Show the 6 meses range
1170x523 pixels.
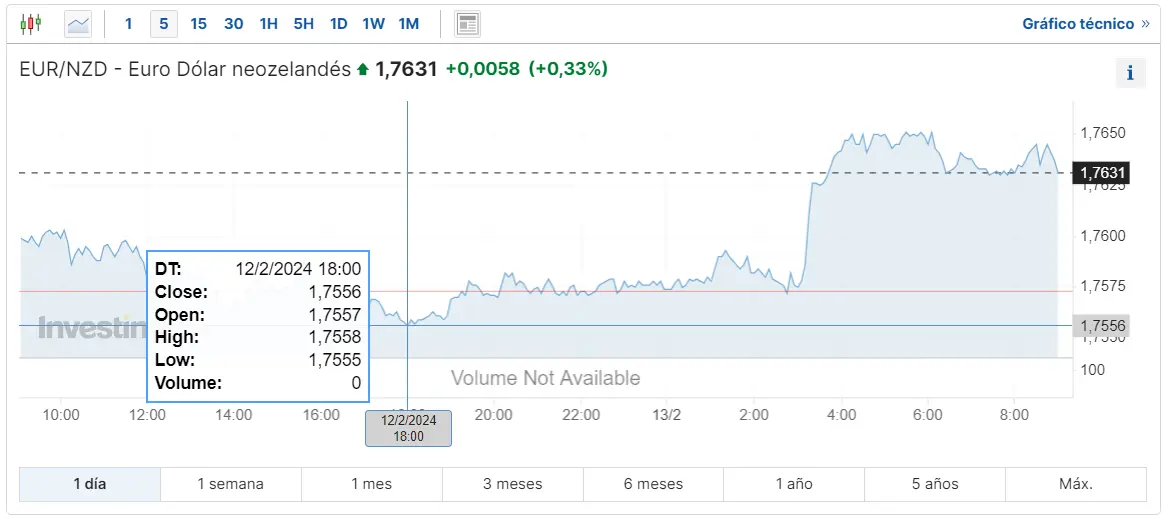654,484
